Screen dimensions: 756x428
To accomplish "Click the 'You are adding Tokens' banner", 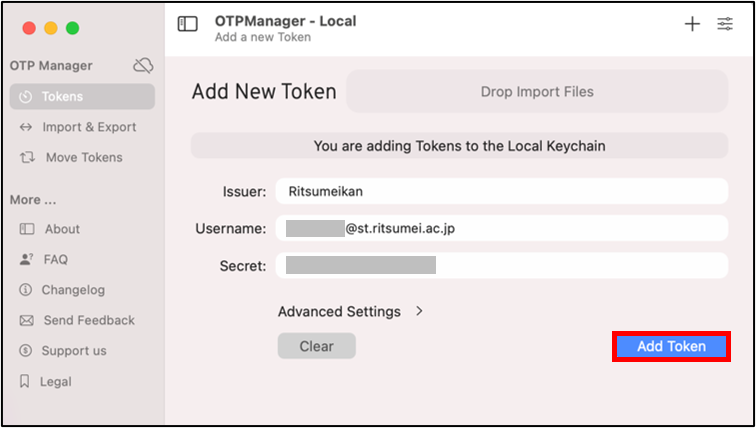I will point(459,146).
